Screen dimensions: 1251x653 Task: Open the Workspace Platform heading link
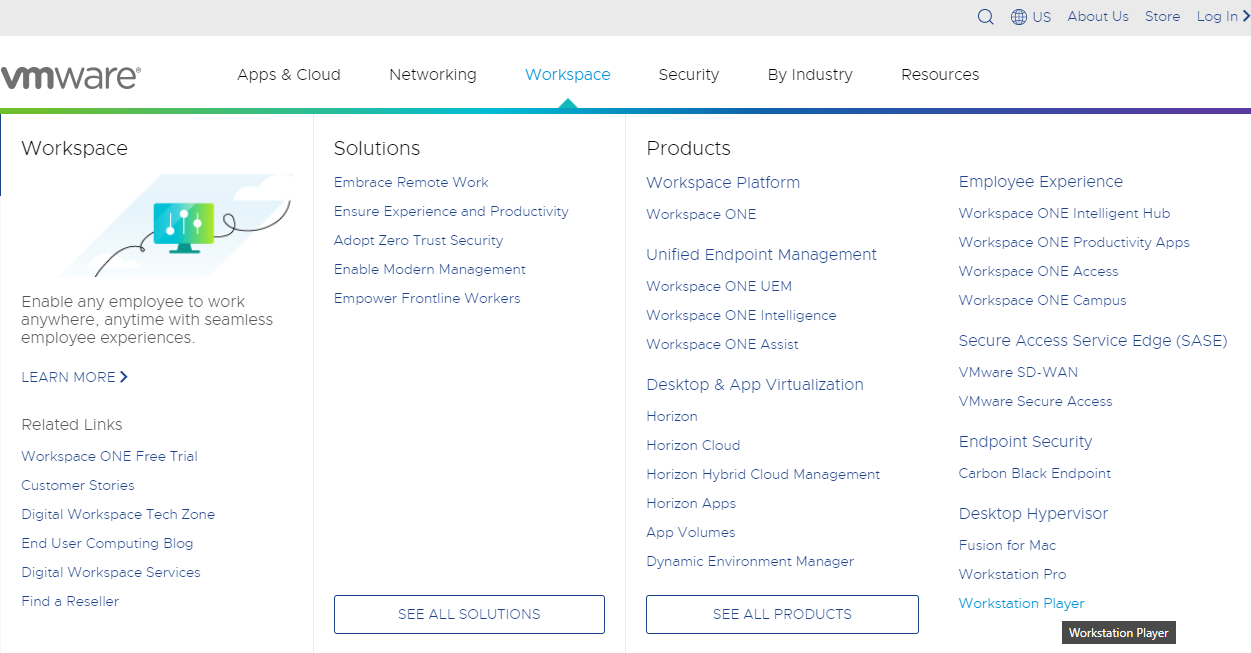click(x=723, y=182)
